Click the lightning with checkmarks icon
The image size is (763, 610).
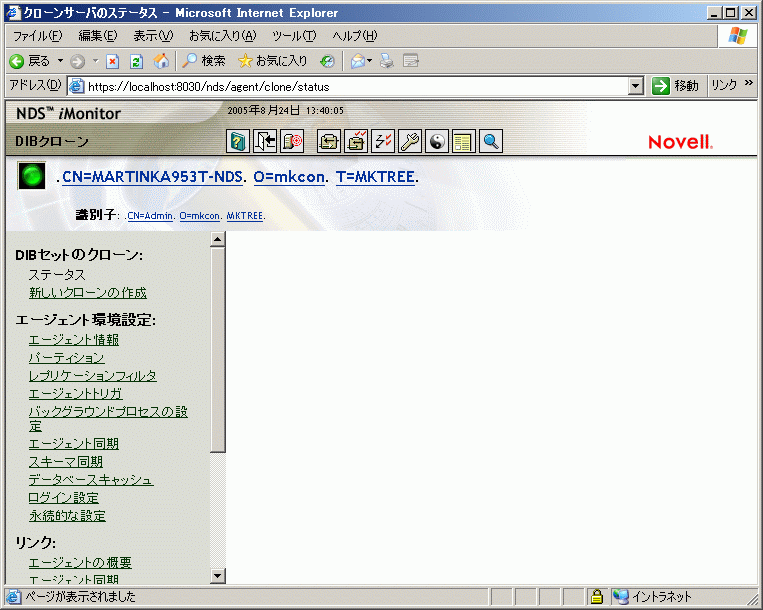point(383,142)
